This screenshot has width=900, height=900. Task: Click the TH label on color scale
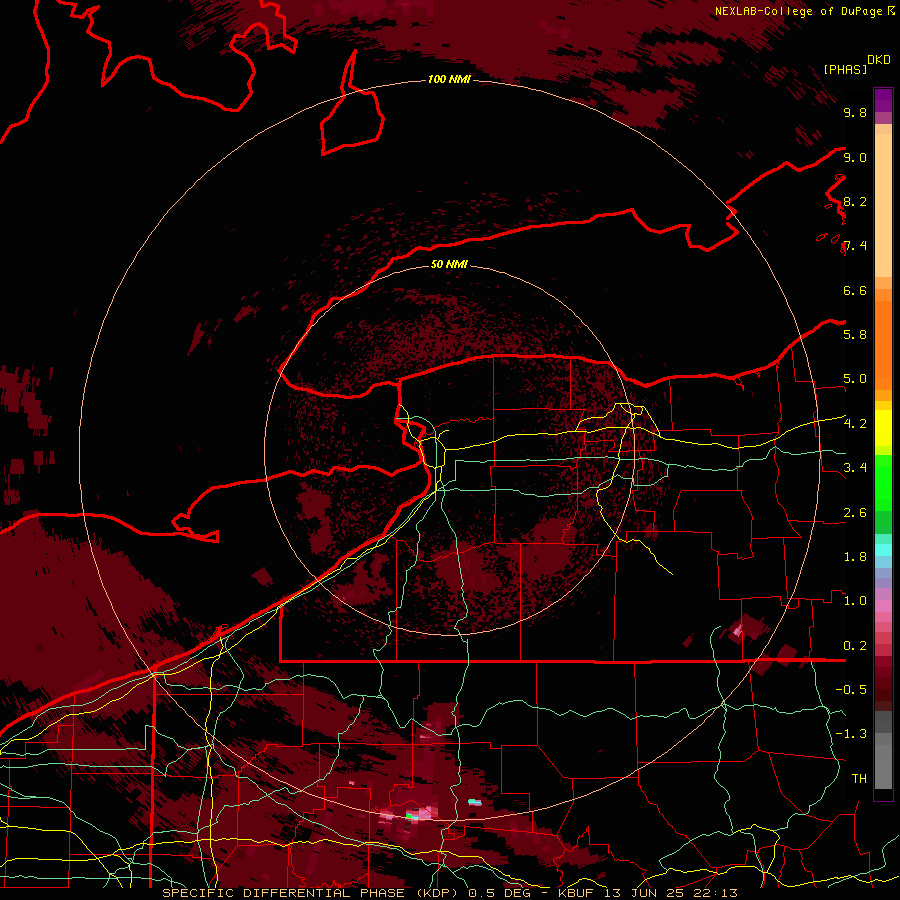point(859,779)
